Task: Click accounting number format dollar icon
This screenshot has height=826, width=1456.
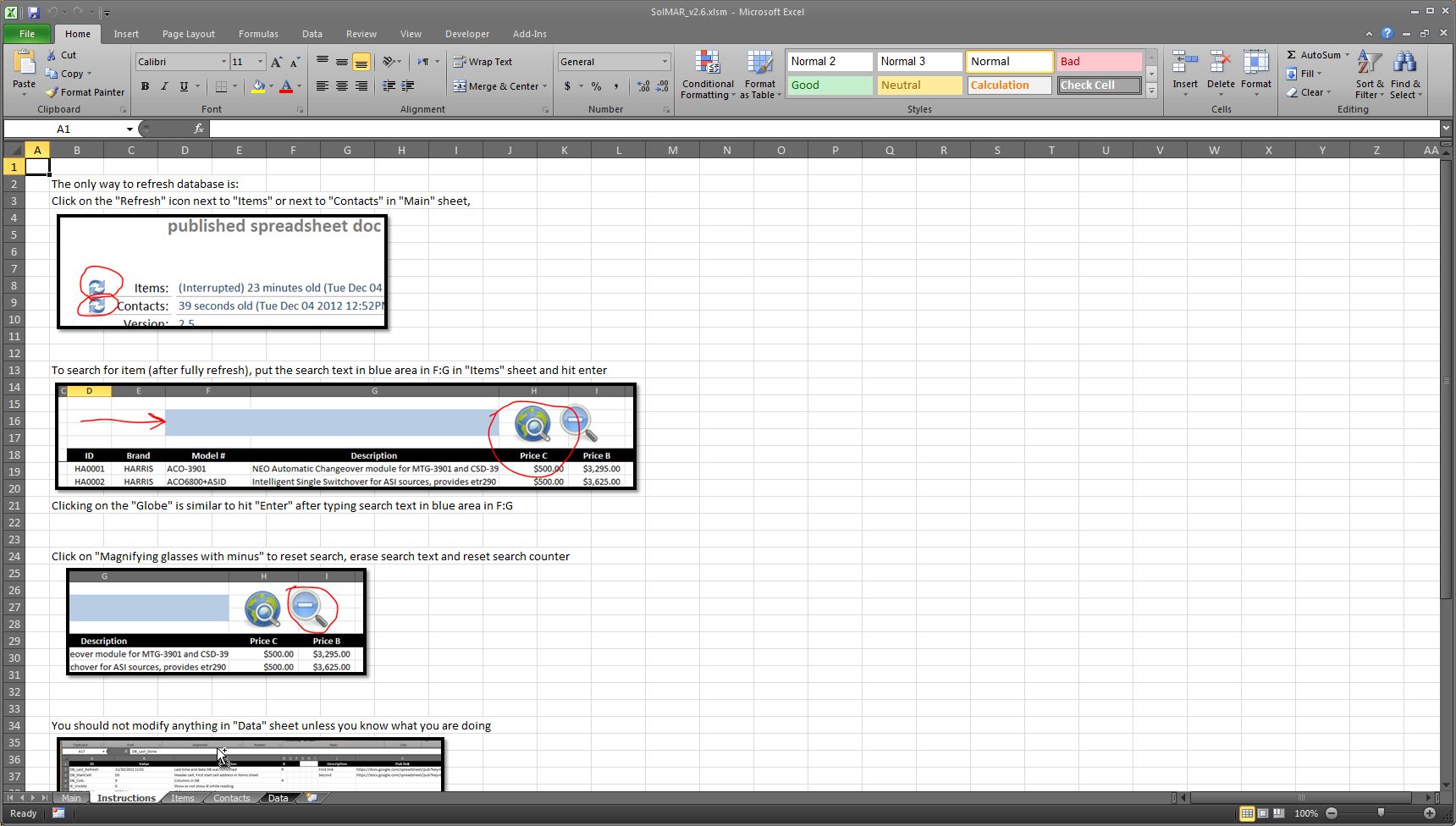Action: click(567, 86)
